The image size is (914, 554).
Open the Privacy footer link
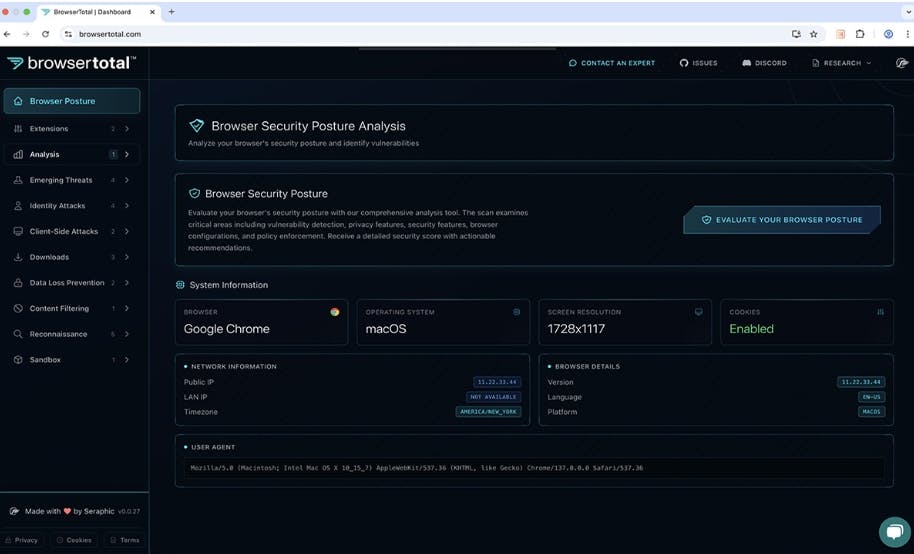tap(22, 540)
